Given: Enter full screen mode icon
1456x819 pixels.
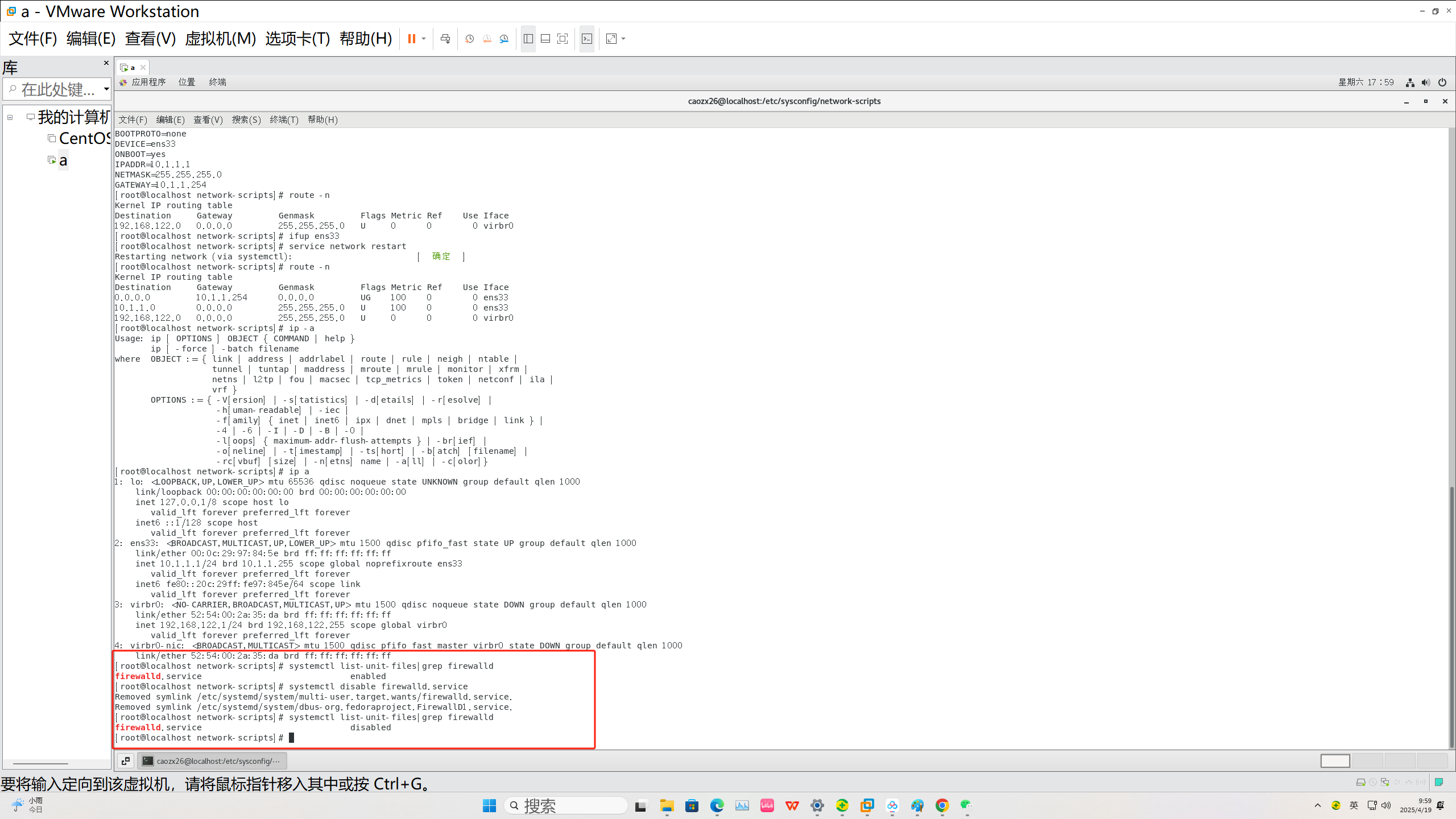Looking at the screenshot, I should click(x=562, y=39).
